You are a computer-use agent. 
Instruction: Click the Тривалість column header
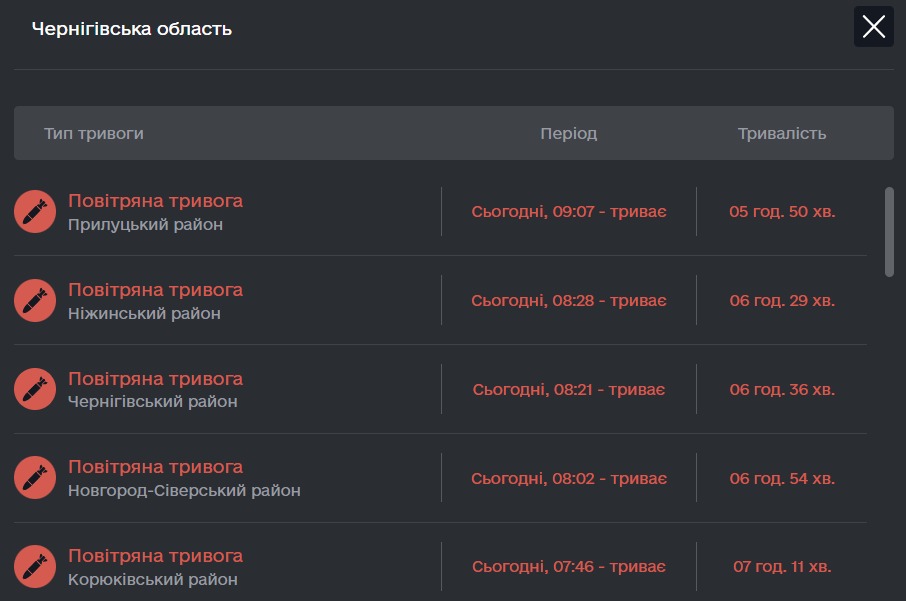782,131
